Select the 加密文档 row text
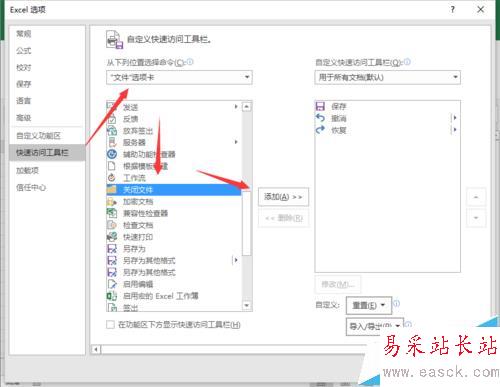500x387 pixels. pyautogui.click(x=138, y=202)
